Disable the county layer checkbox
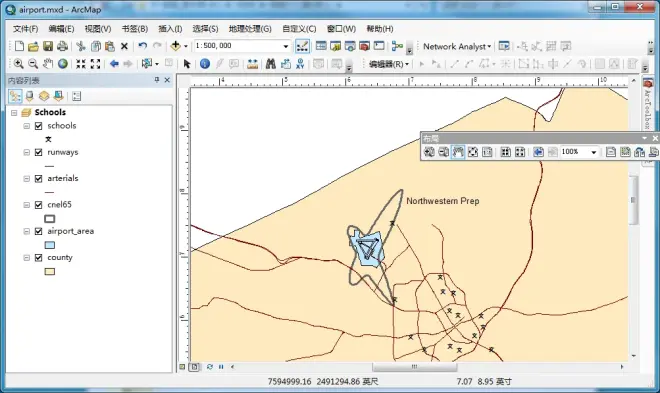This screenshot has width=660, height=393. (x=39, y=258)
